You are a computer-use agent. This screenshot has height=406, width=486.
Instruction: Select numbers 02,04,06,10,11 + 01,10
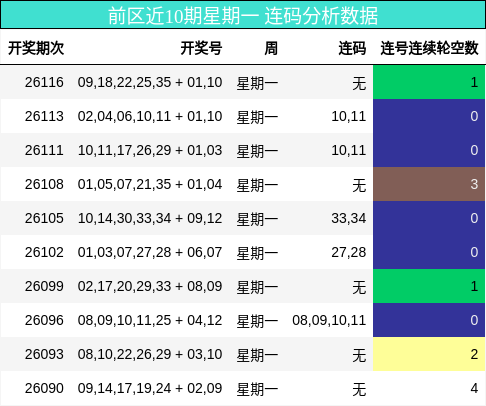tap(150, 116)
